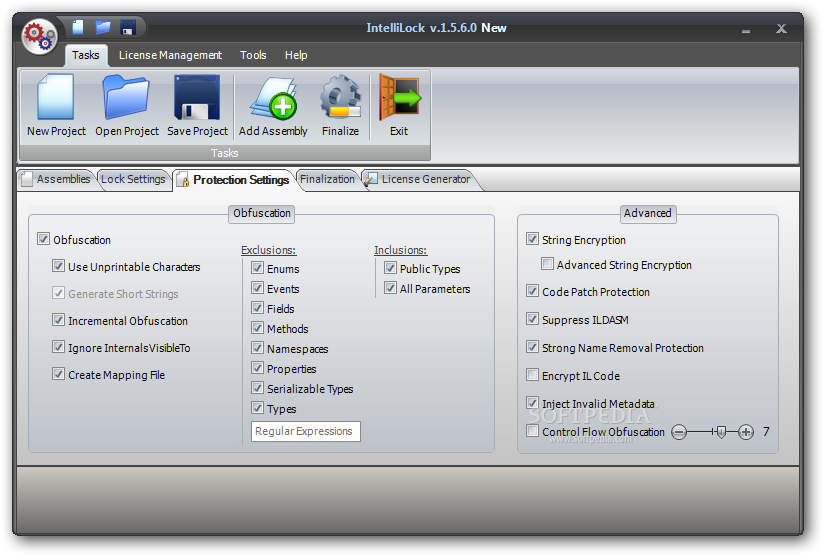Screen dimensions: 824x556
Task: Uncheck the Namespaces exclusion
Action: [x=258, y=348]
